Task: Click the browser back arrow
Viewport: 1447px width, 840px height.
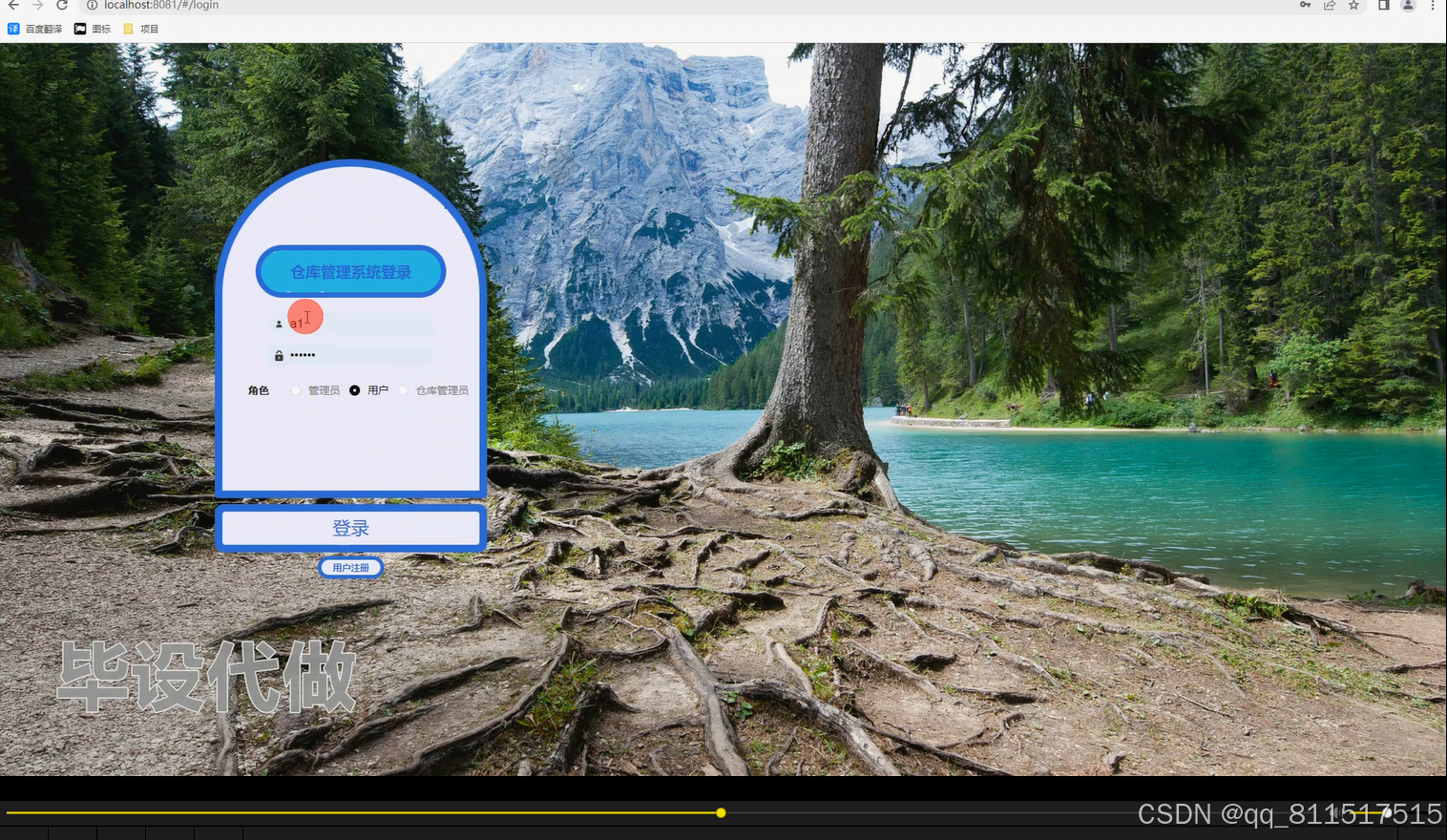Action: [13, 5]
